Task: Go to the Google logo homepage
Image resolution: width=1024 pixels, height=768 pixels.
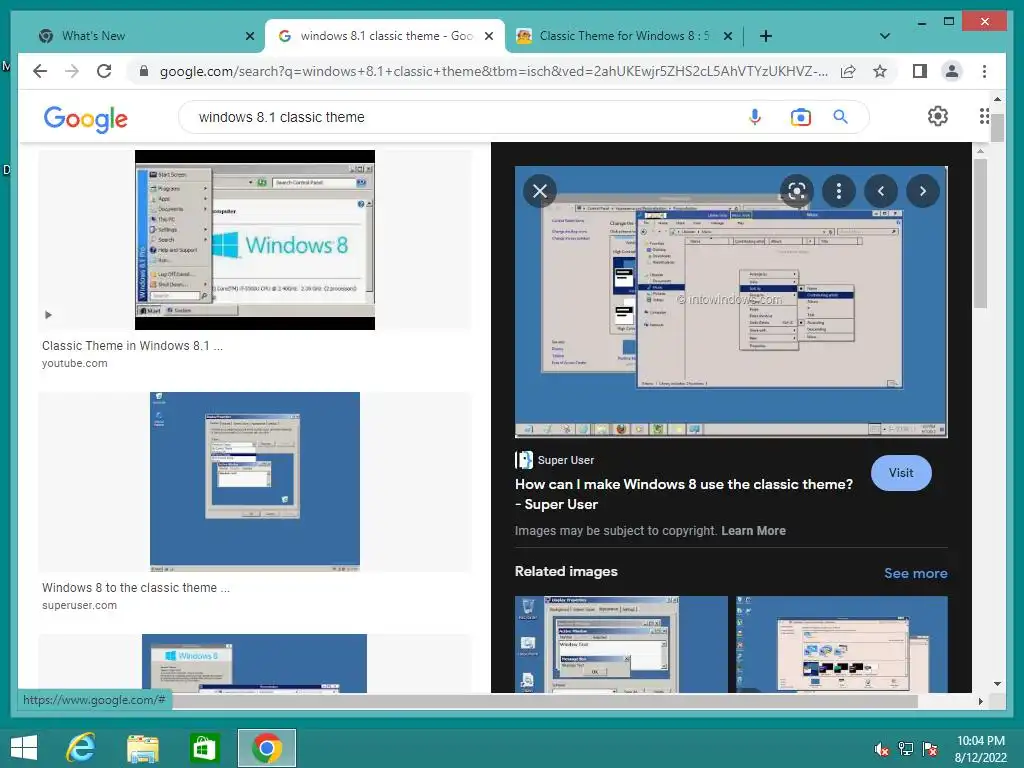Action: (x=86, y=118)
